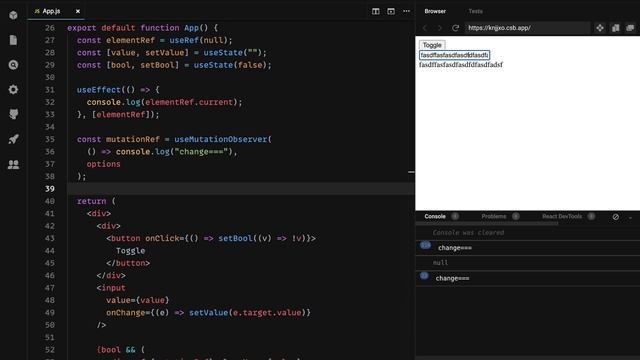Go back in the preview browser
This screenshot has height=360, width=640.
[x=424, y=28]
